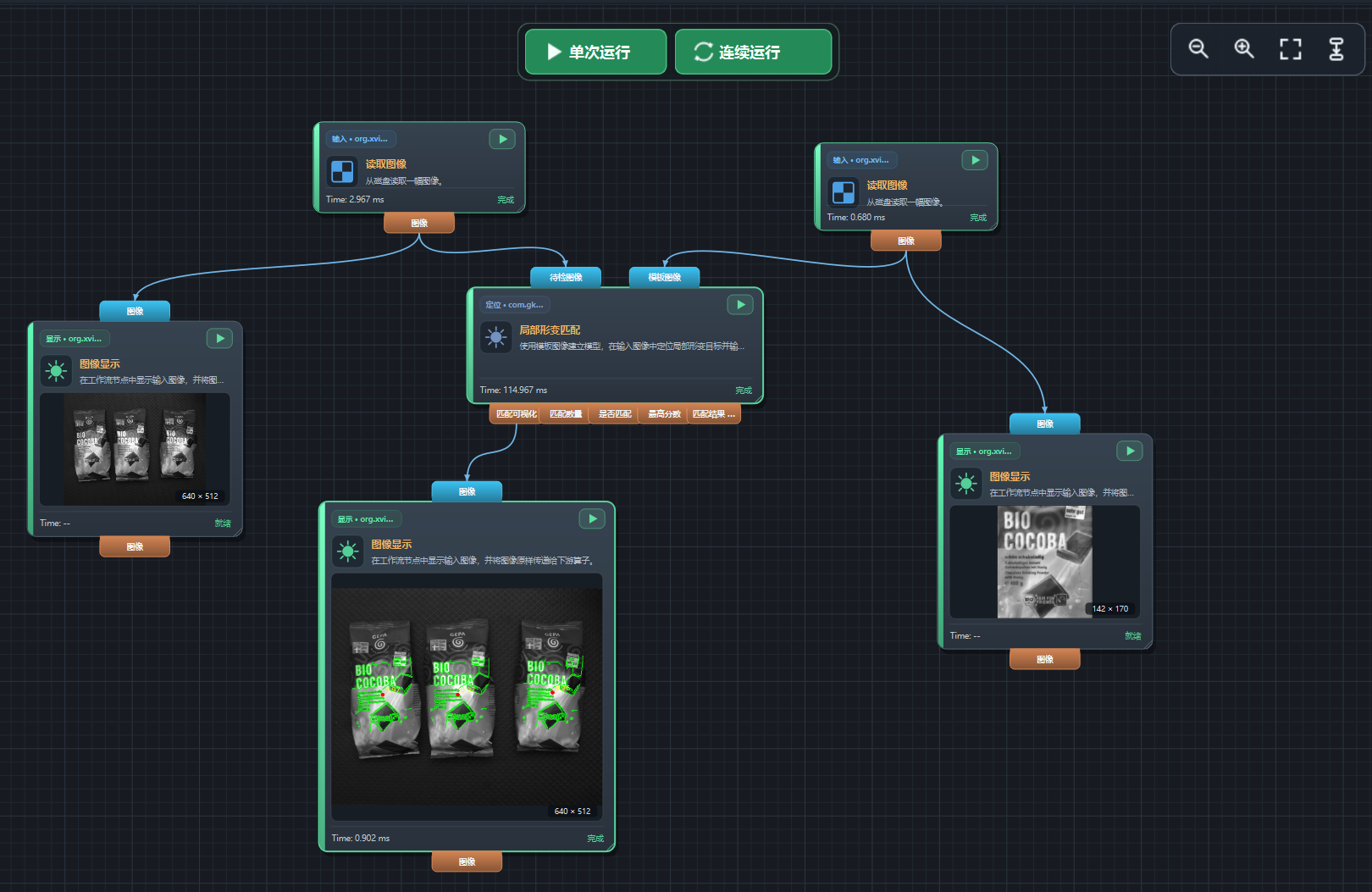Open the matched cocoa bags result thumbnail
The width and height of the screenshot is (1372, 892).
[467, 697]
